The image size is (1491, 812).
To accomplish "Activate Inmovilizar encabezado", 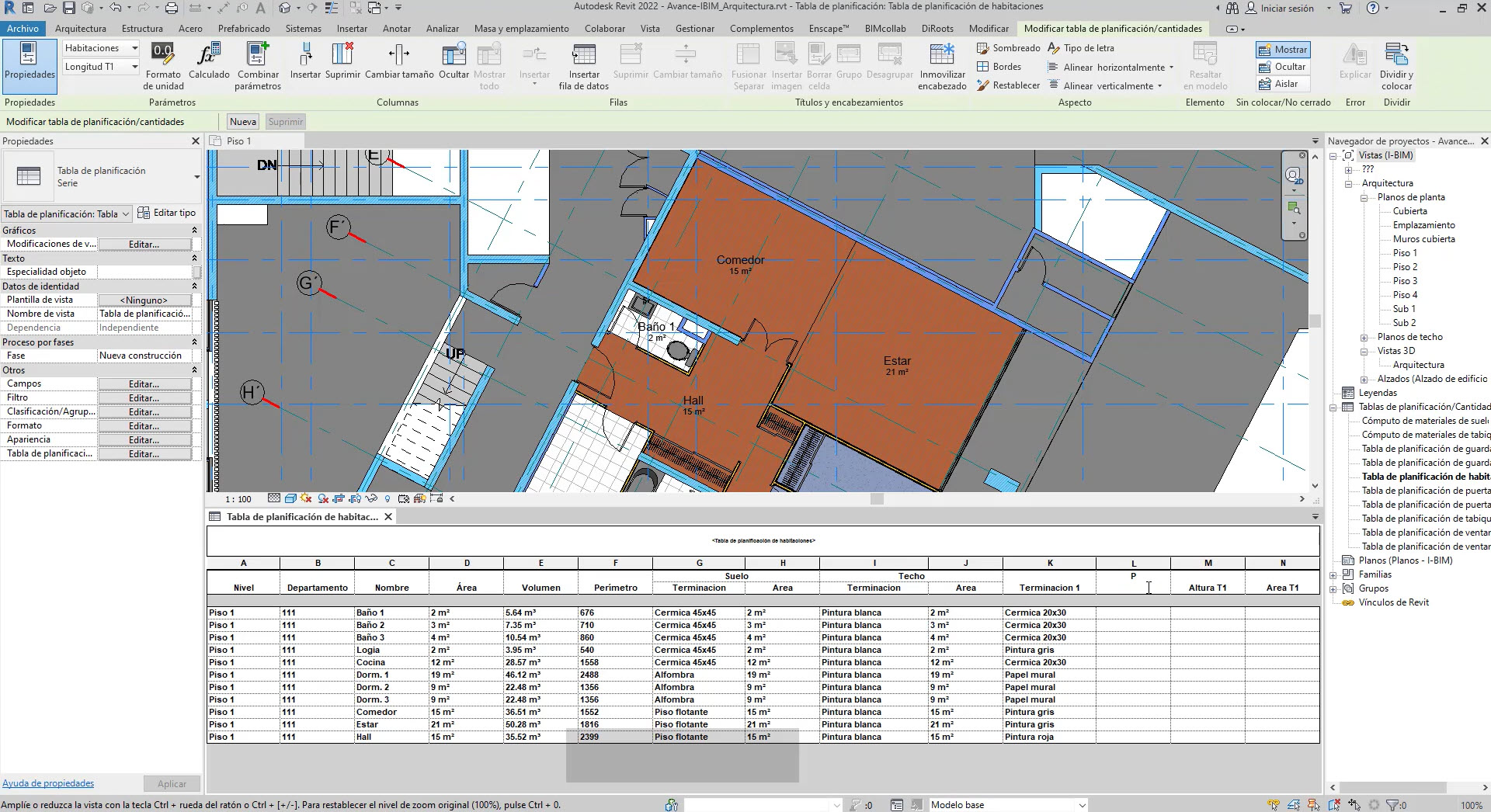I will [x=941, y=65].
